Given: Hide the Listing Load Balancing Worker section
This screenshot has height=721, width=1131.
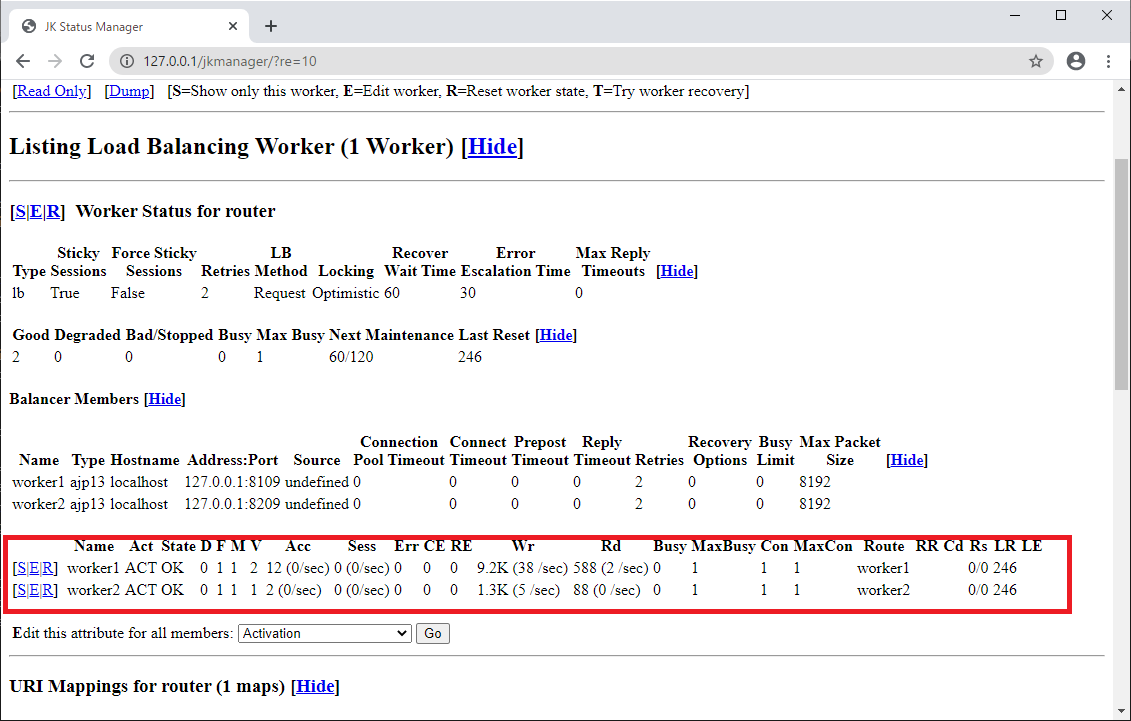Looking at the screenshot, I should pos(493,146).
